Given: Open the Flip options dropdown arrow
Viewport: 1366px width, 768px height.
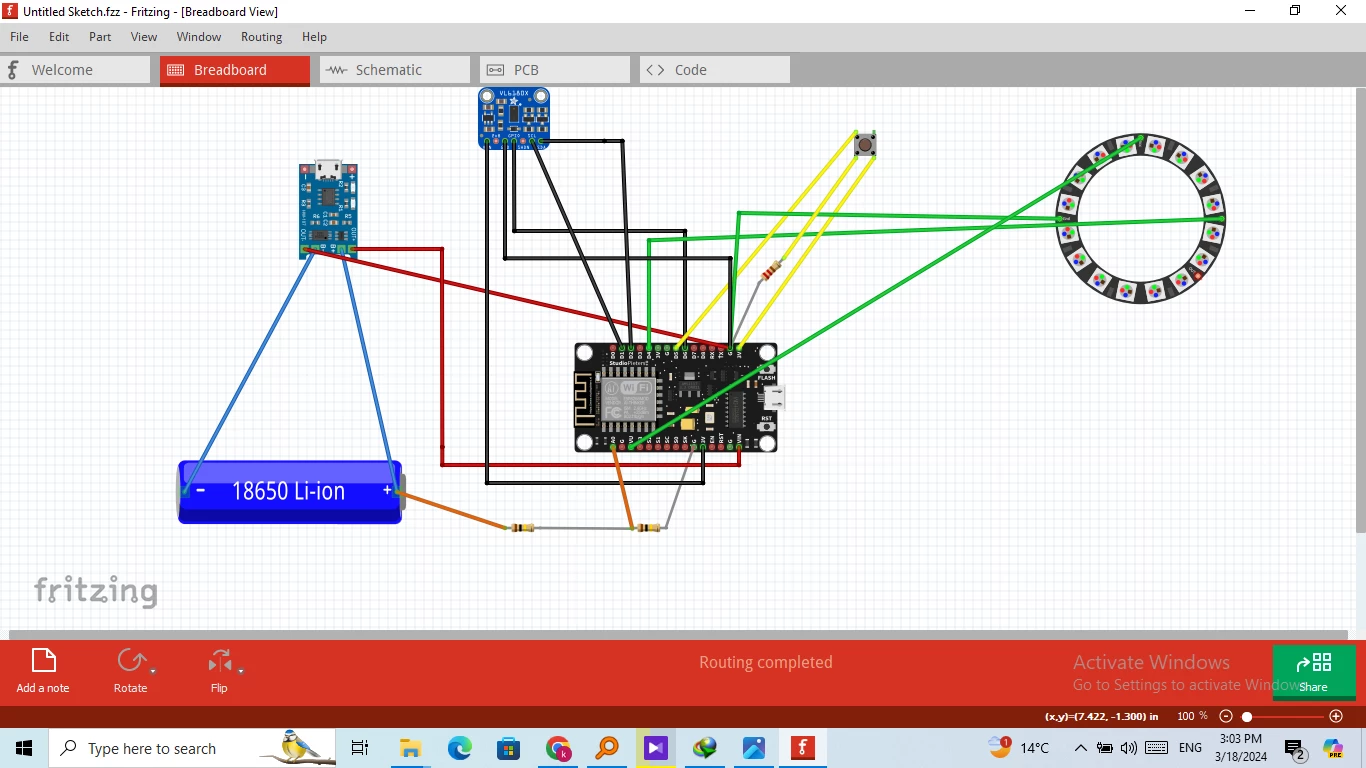Looking at the screenshot, I should (241, 671).
